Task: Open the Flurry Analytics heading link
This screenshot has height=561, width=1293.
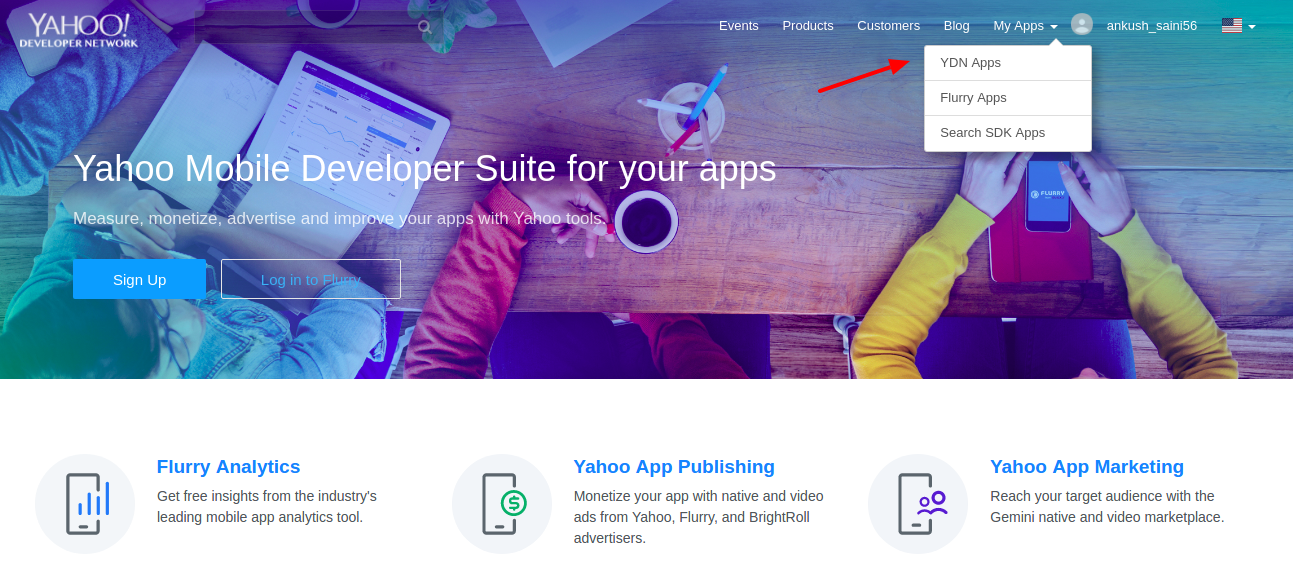Action: coord(228,467)
